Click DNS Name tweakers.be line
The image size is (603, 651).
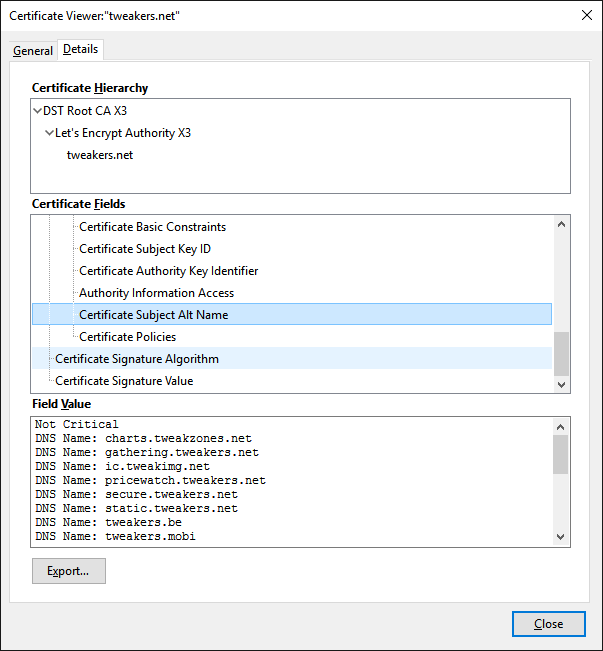click(108, 522)
